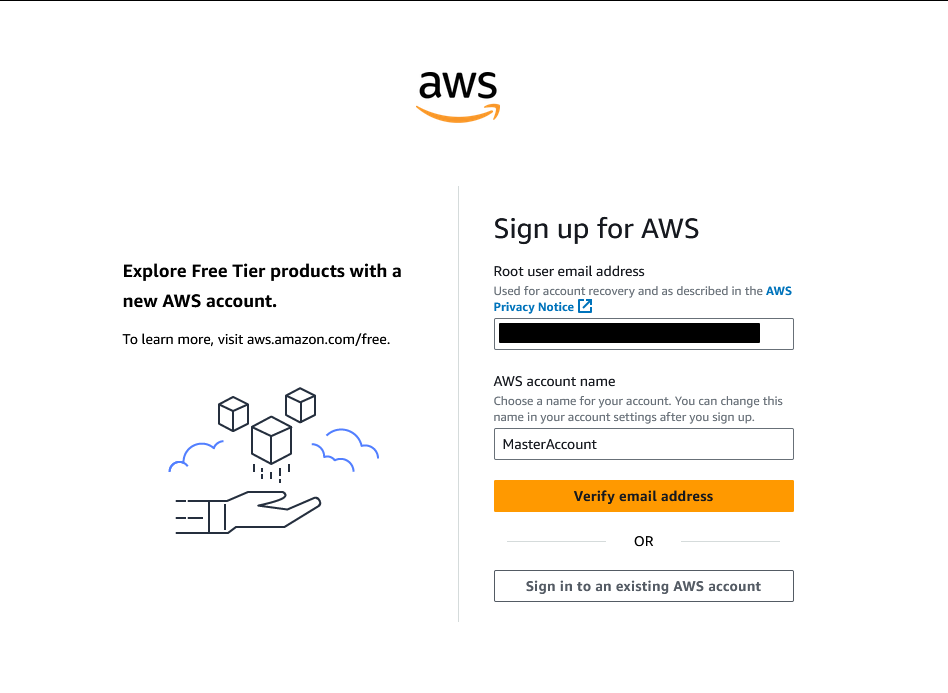
Task: Choose Sign in to an existing AWS account
Action: [x=643, y=586]
